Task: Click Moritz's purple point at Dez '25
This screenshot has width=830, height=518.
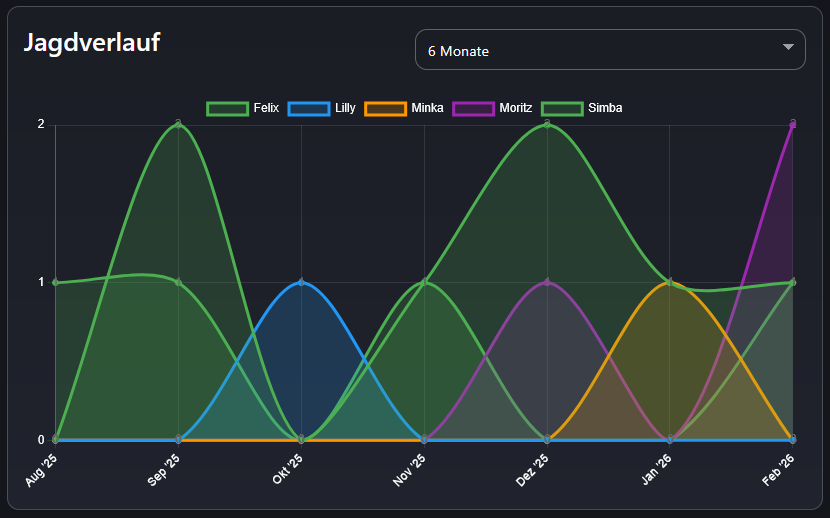Action: tap(547, 282)
